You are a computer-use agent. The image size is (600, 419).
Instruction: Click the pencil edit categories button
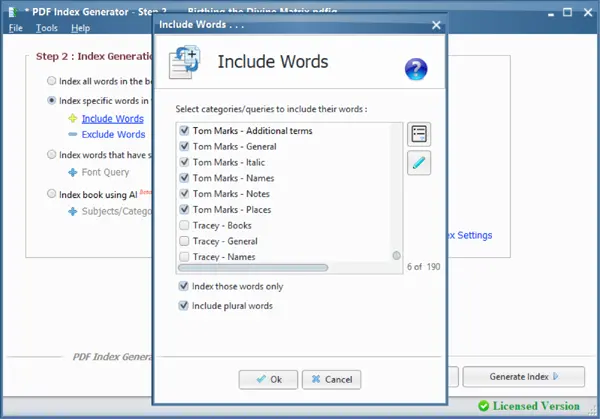419,163
